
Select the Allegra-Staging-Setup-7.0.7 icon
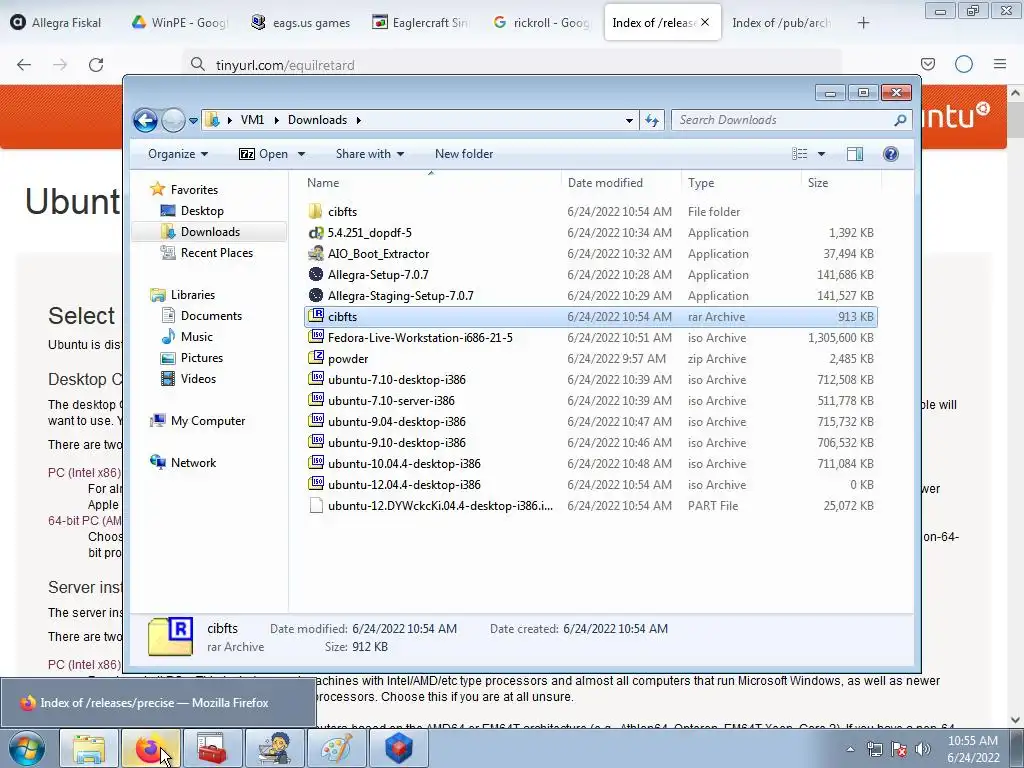pos(315,295)
